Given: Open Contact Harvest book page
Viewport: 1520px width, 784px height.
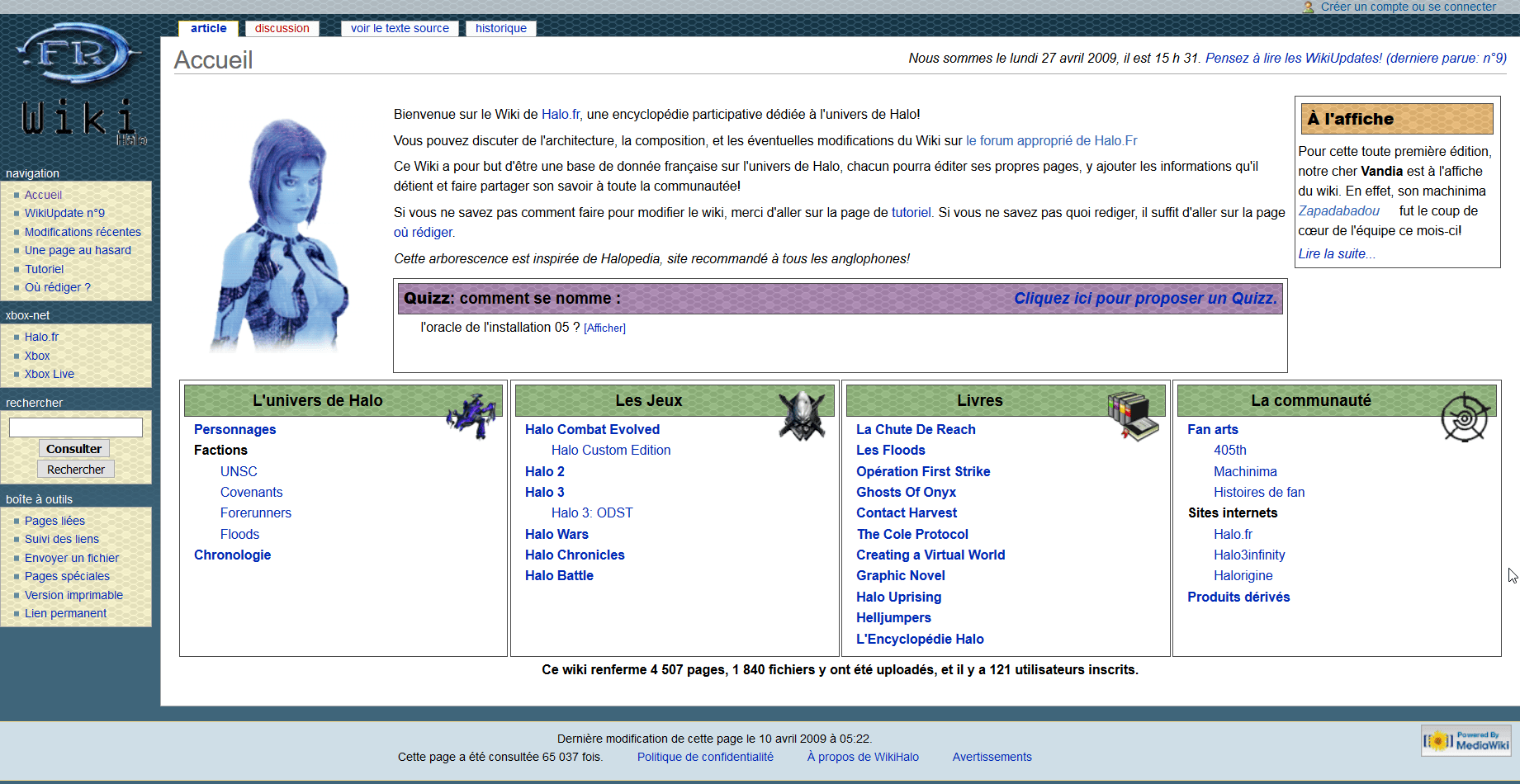Looking at the screenshot, I should tap(907, 512).
